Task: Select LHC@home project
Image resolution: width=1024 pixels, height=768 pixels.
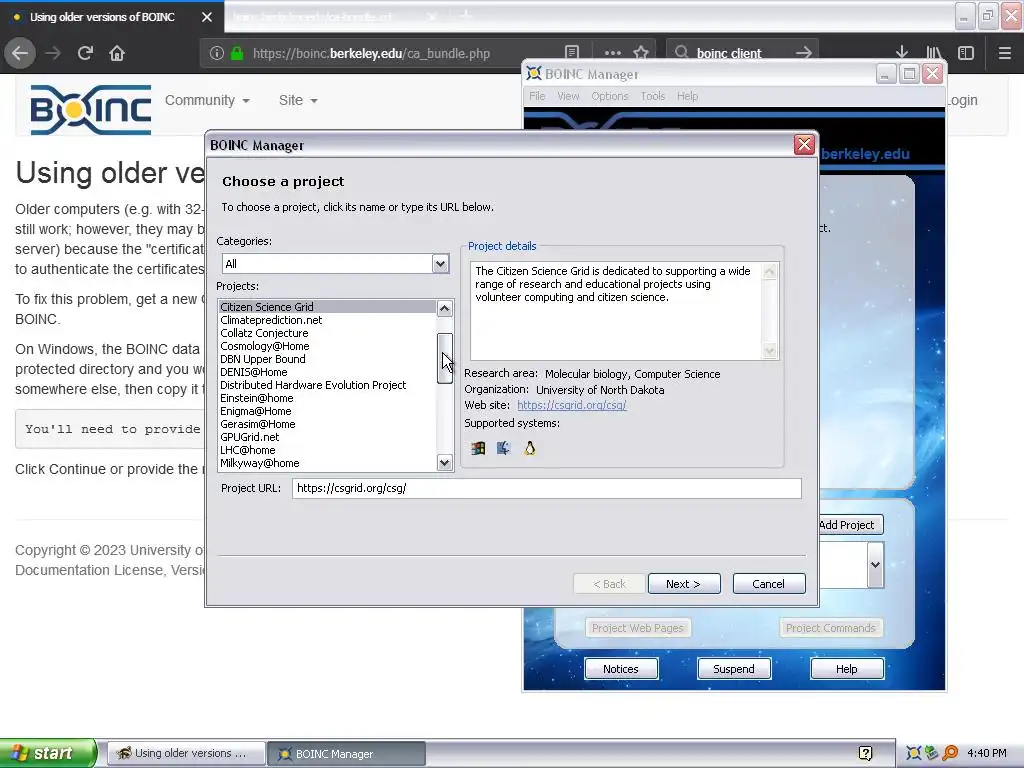Action: [328, 450]
